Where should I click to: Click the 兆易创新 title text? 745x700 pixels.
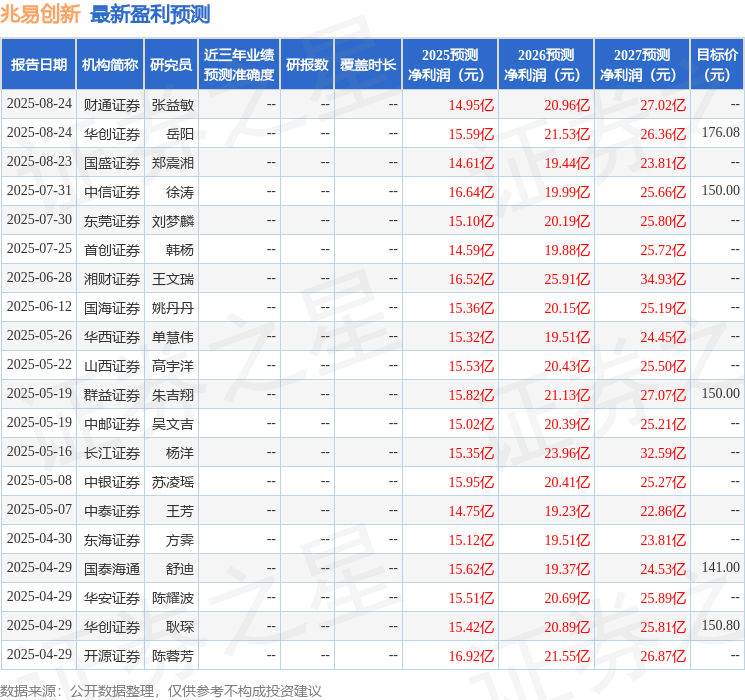pos(40,14)
